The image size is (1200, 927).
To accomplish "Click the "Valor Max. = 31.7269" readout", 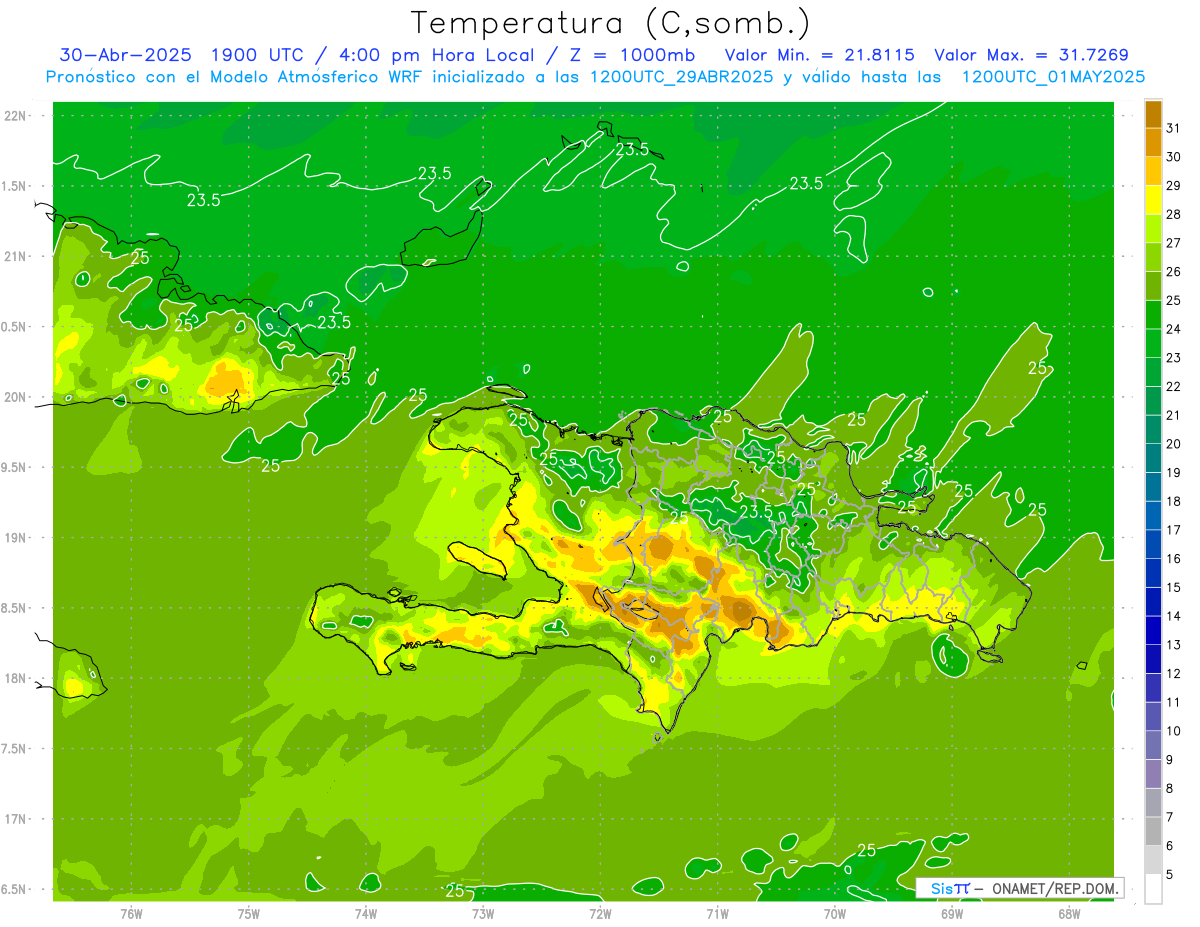I will pos(1031,55).
